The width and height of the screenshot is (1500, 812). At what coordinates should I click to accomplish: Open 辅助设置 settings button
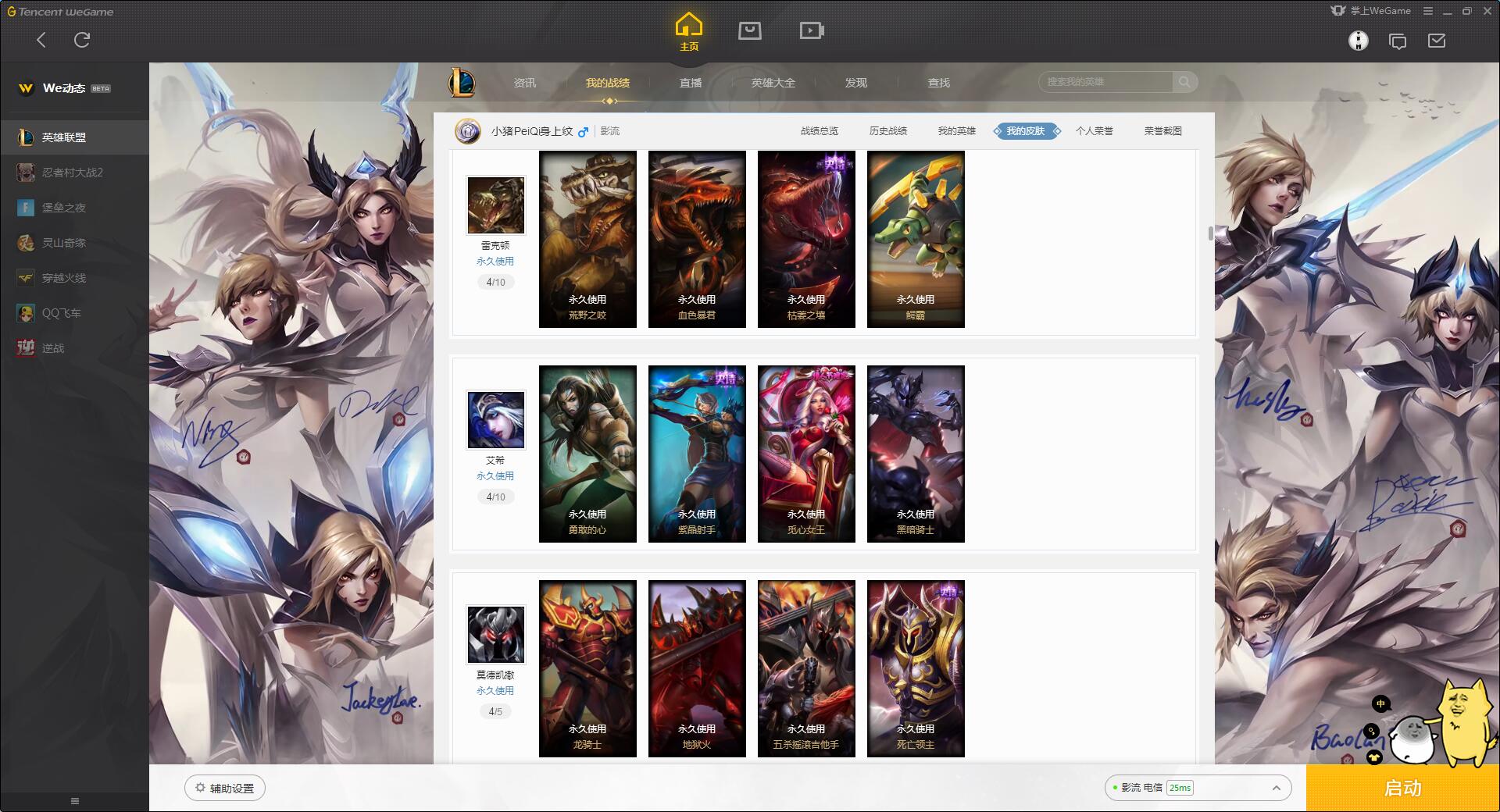click(x=225, y=788)
